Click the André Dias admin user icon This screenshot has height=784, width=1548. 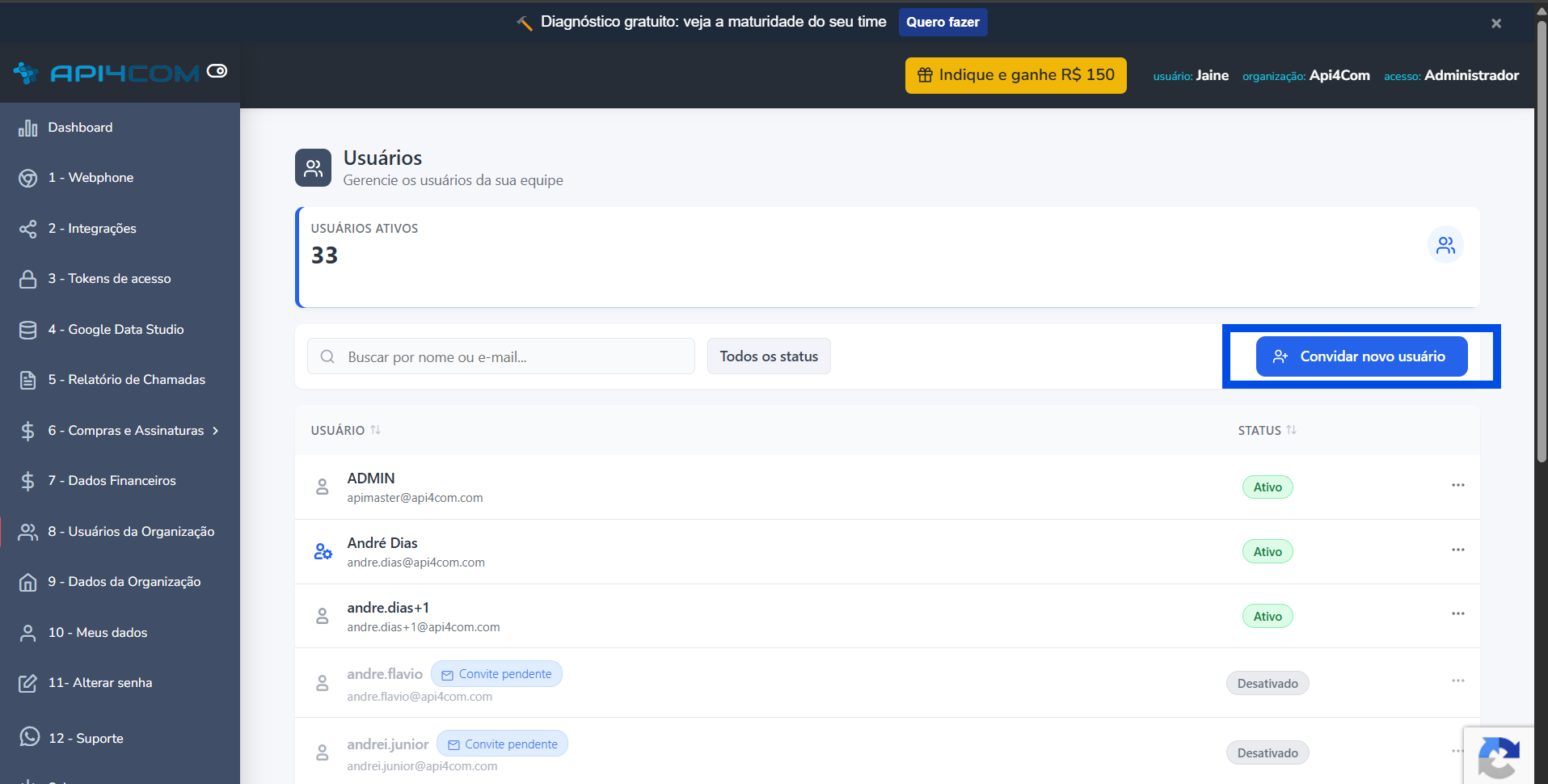[x=323, y=551]
